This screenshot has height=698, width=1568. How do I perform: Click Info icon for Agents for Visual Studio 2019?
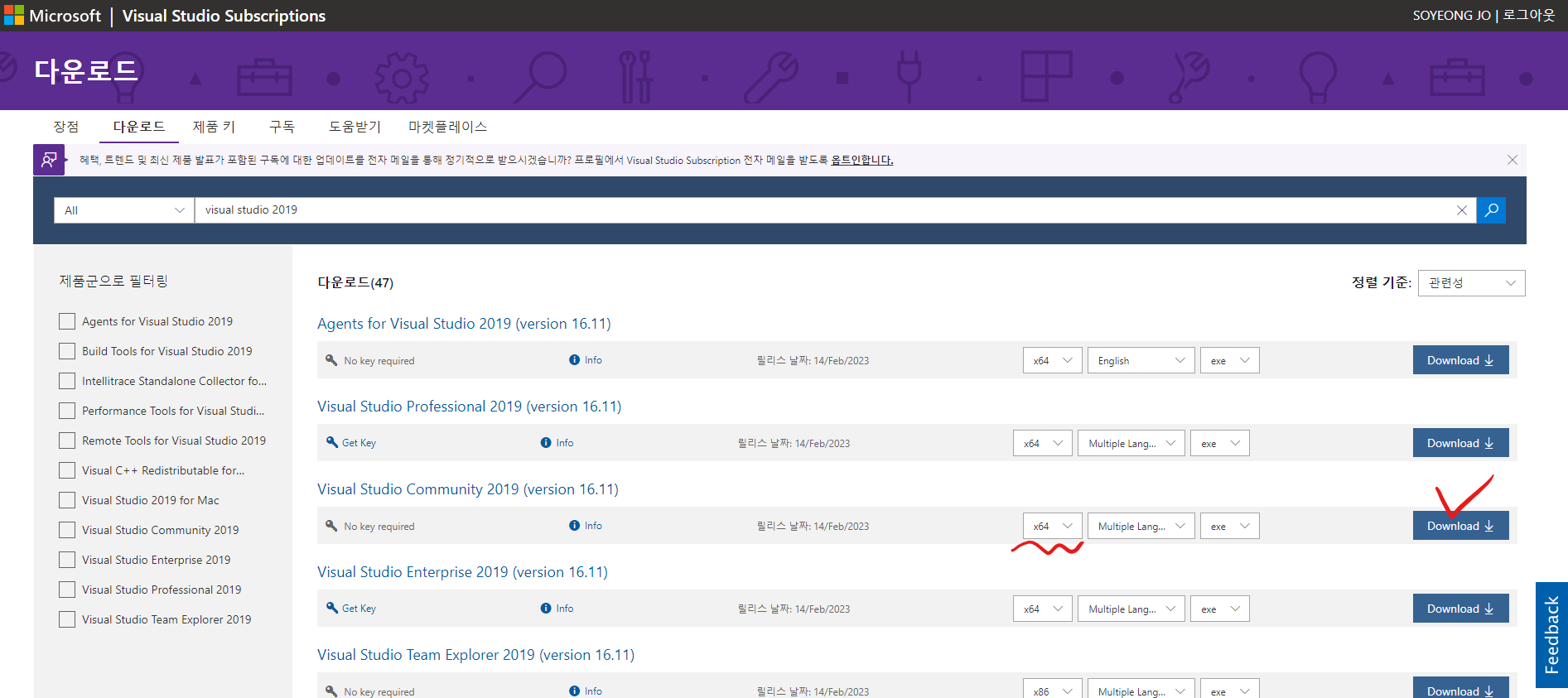point(574,360)
